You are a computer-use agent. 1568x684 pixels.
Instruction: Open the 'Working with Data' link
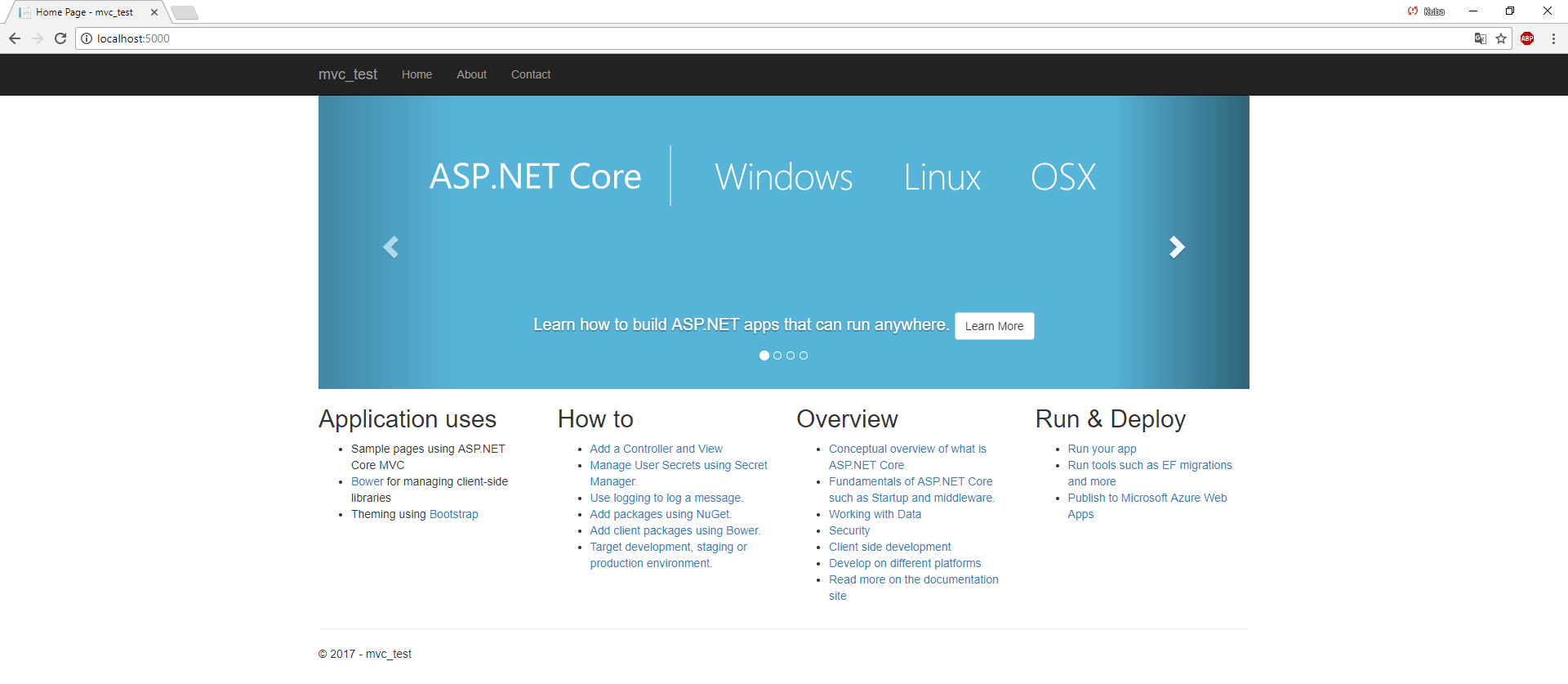tap(875, 514)
